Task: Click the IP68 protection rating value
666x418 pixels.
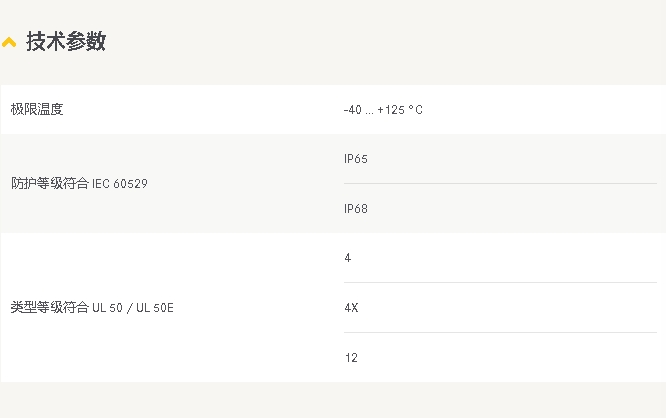Action: (356, 209)
